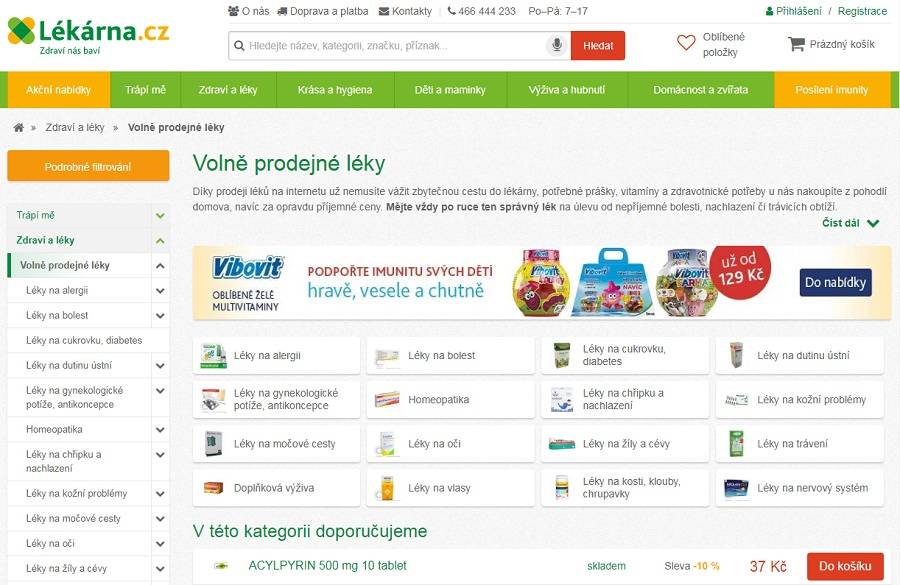Expand Léky na alergii in sidebar
Image resolution: width=900 pixels, height=585 pixels.
tap(160, 290)
